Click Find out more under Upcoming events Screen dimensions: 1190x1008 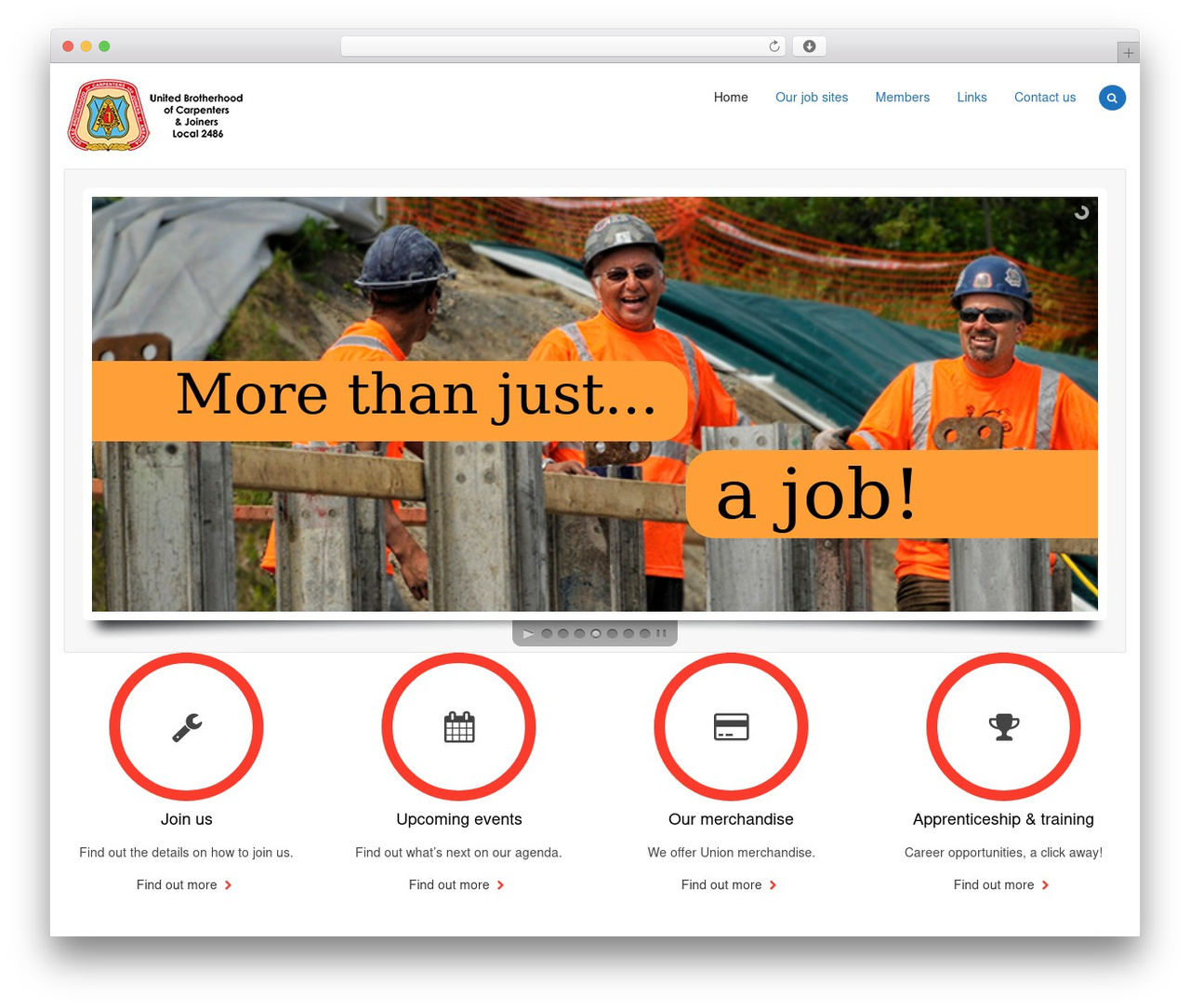449,885
